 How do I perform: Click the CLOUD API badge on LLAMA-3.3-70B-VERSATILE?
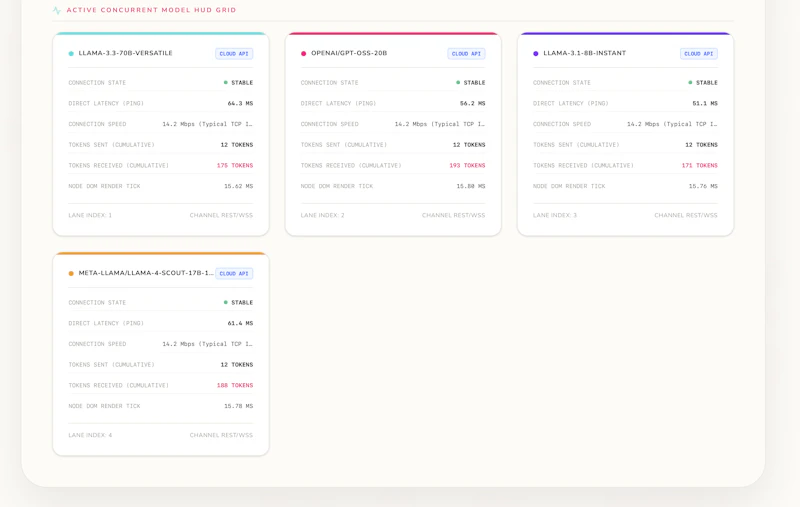(x=234, y=54)
